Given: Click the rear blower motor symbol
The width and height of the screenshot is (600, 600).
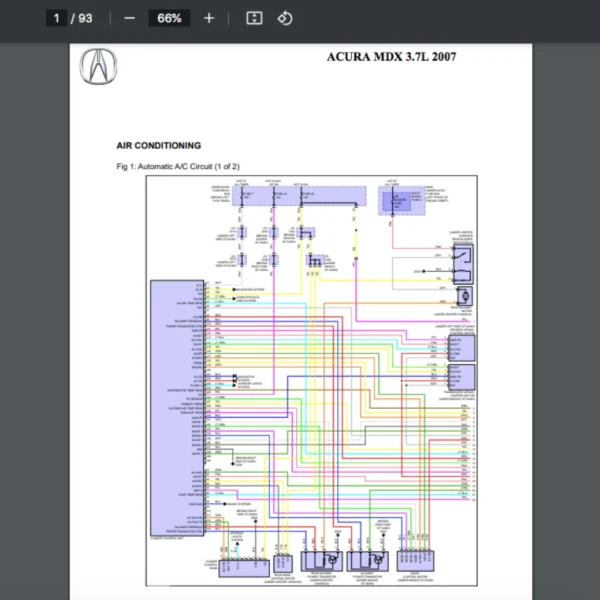Looking at the screenshot, I should click(x=464, y=298).
